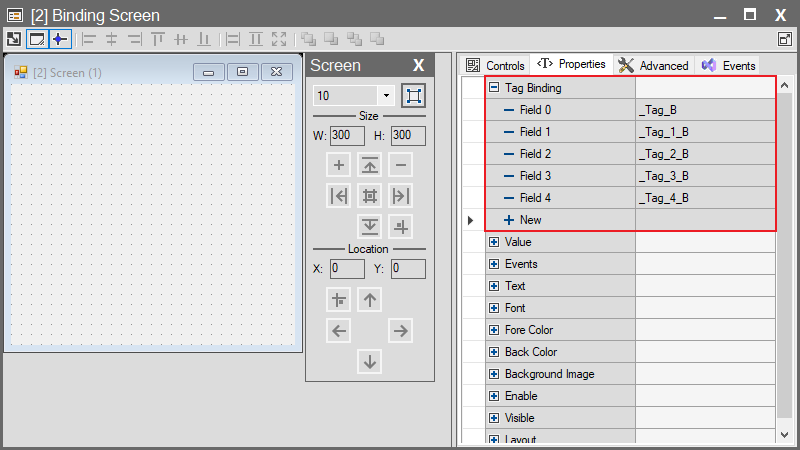The width and height of the screenshot is (800, 450).
Task: Click the up arrow location button
Action: coord(370,299)
